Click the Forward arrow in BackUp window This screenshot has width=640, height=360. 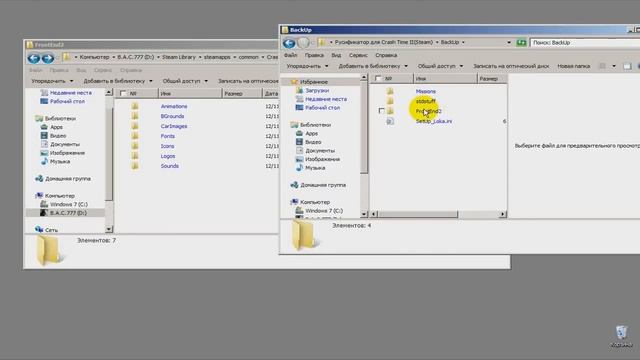tap(303, 42)
